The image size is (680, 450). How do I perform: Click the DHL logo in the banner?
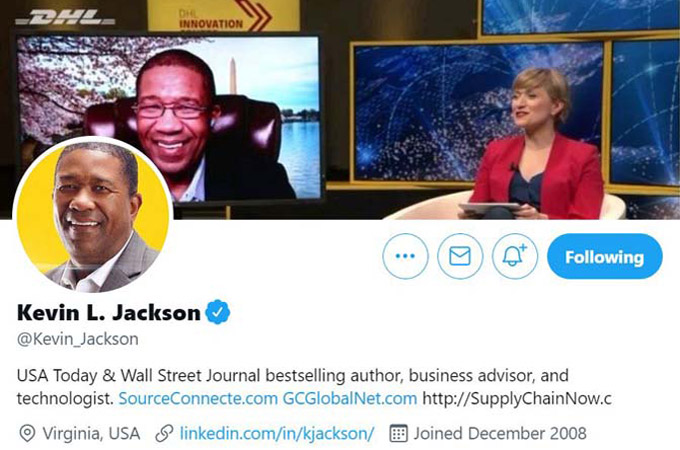point(66,18)
